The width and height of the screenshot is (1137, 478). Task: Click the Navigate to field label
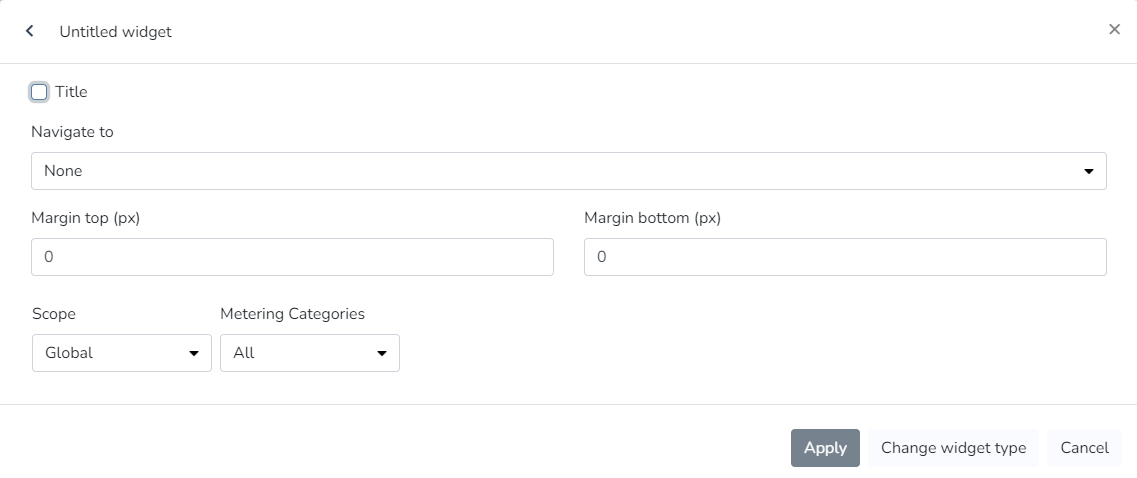72,132
